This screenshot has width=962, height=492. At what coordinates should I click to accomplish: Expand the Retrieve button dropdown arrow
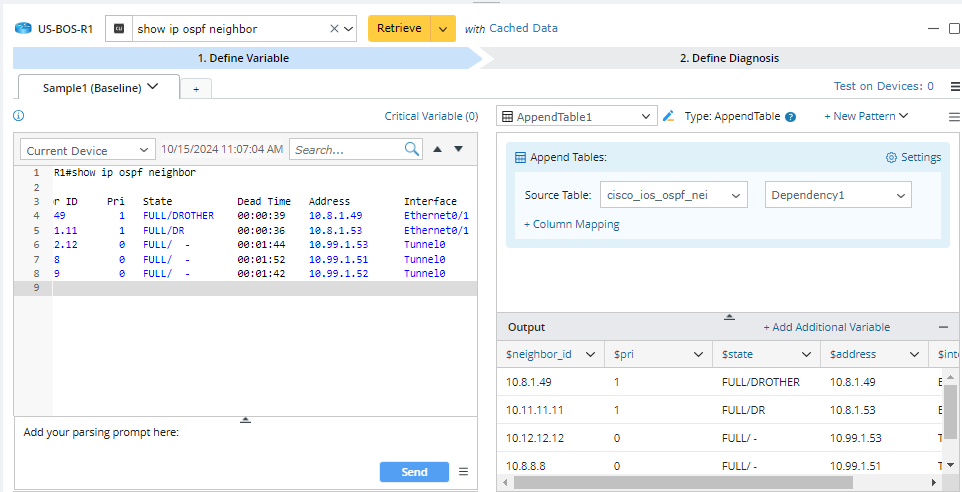pos(443,29)
